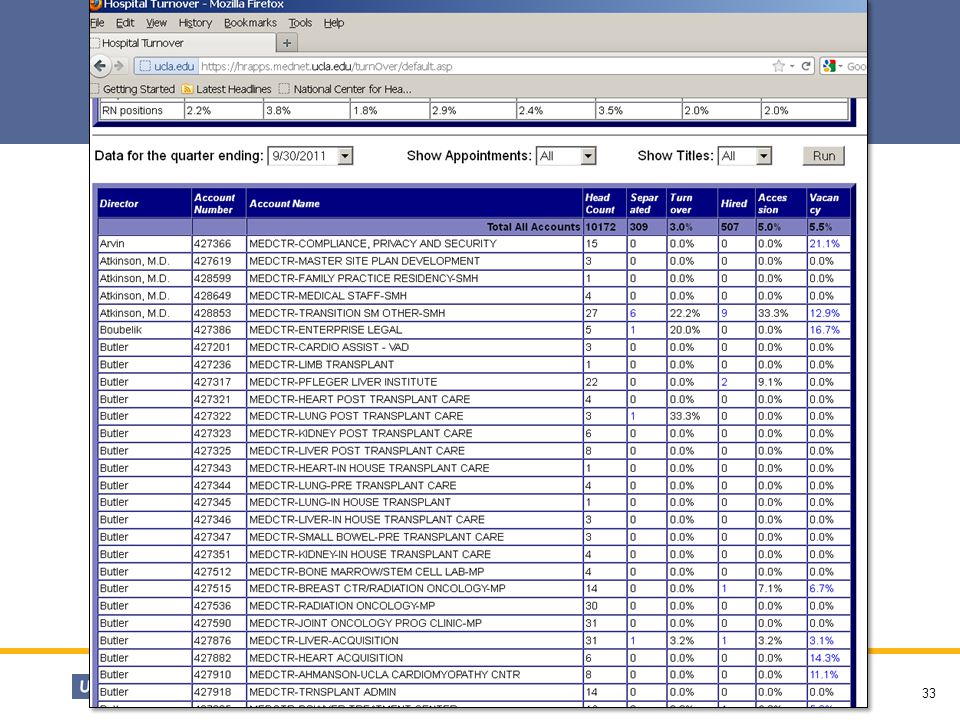
Task: Open the Show Titles dropdown
Action: (x=744, y=156)
